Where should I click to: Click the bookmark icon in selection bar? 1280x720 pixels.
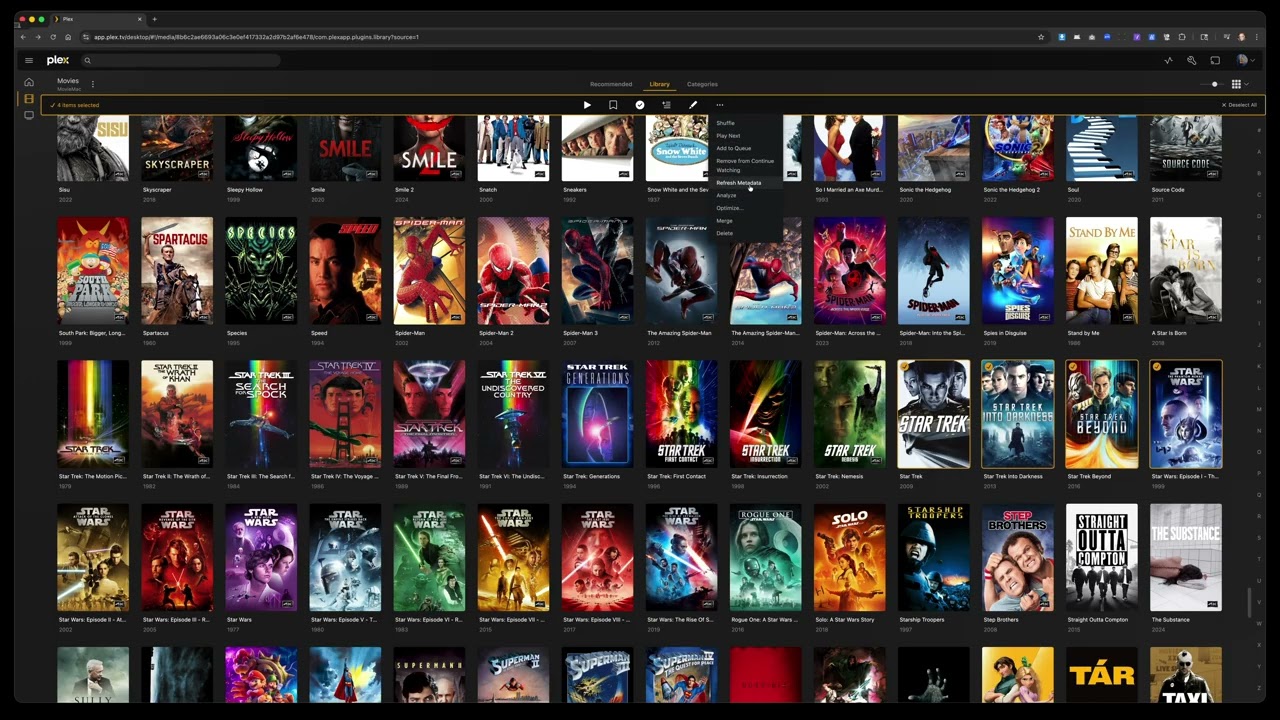613,105
